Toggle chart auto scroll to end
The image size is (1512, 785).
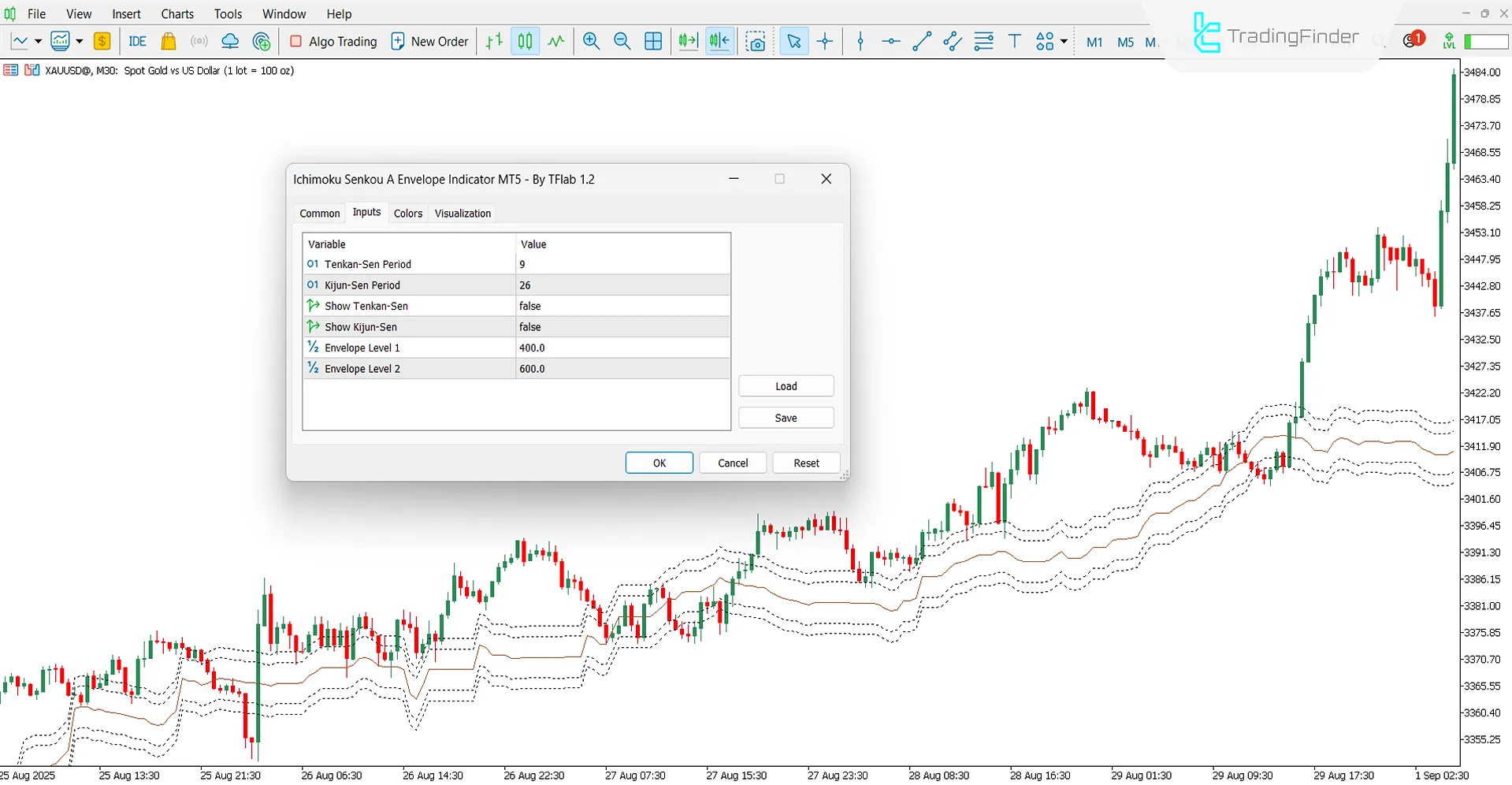click(687, 41)
